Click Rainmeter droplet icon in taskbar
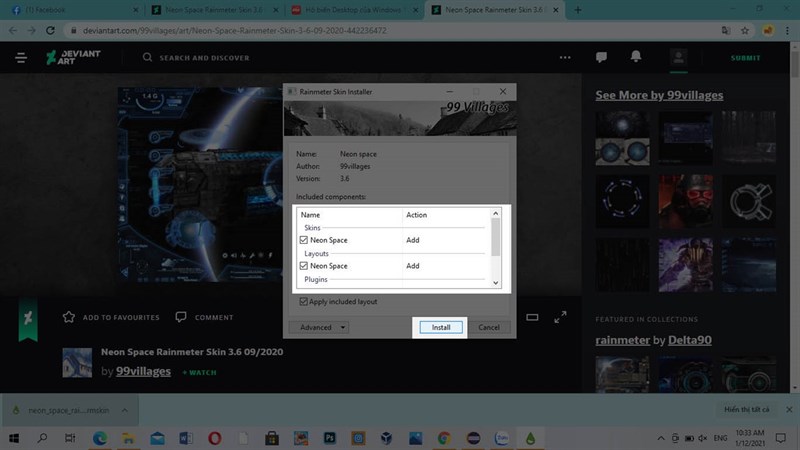This screenshot has width=800, height=450. [x=531, y=438]
